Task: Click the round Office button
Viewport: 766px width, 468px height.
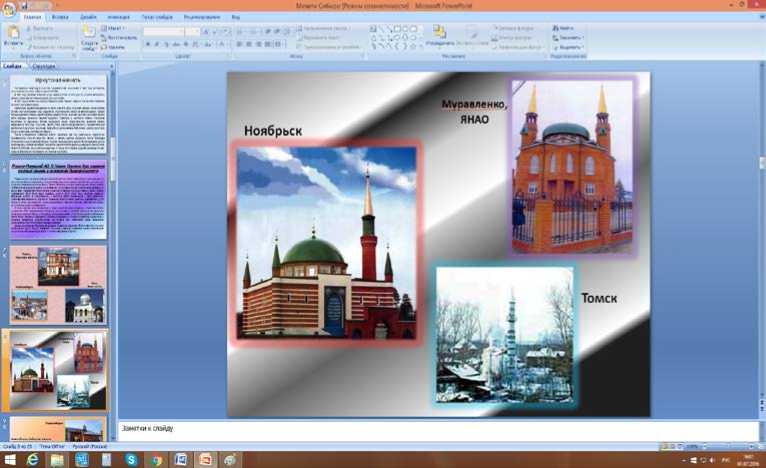Action: [x=11, y=10]
